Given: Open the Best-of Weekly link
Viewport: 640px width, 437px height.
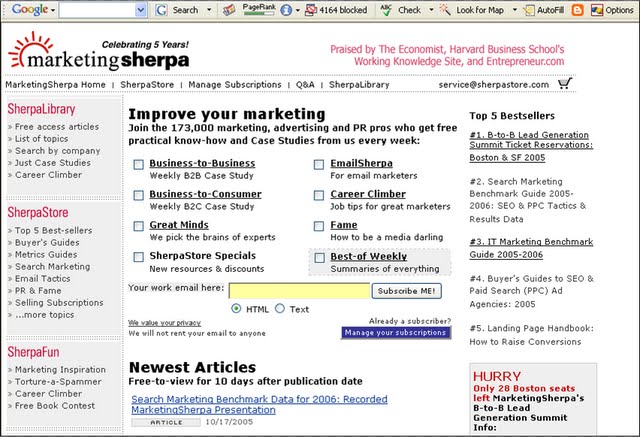Looking at the screenshot, I should pyautogui.click(x=369, y=256).
